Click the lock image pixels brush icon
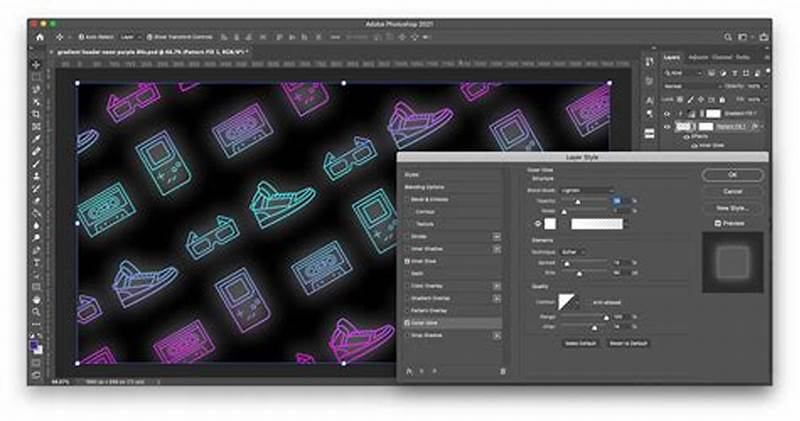Image resolution: width=800 pixels, height=421 pixels. [690, 100]
